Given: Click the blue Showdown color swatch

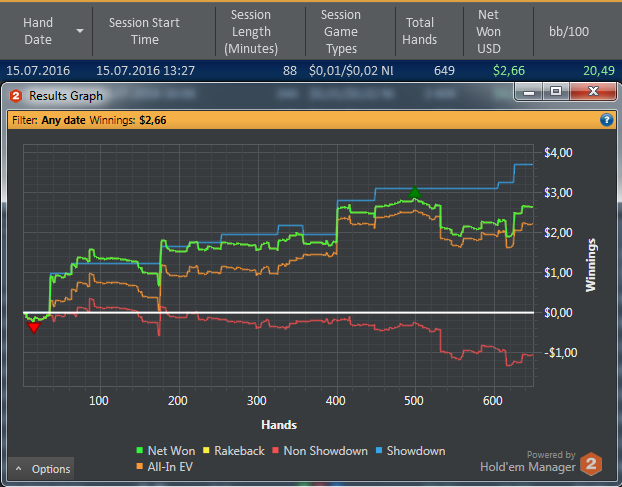Looking at the screenshot, I should 378,450.
